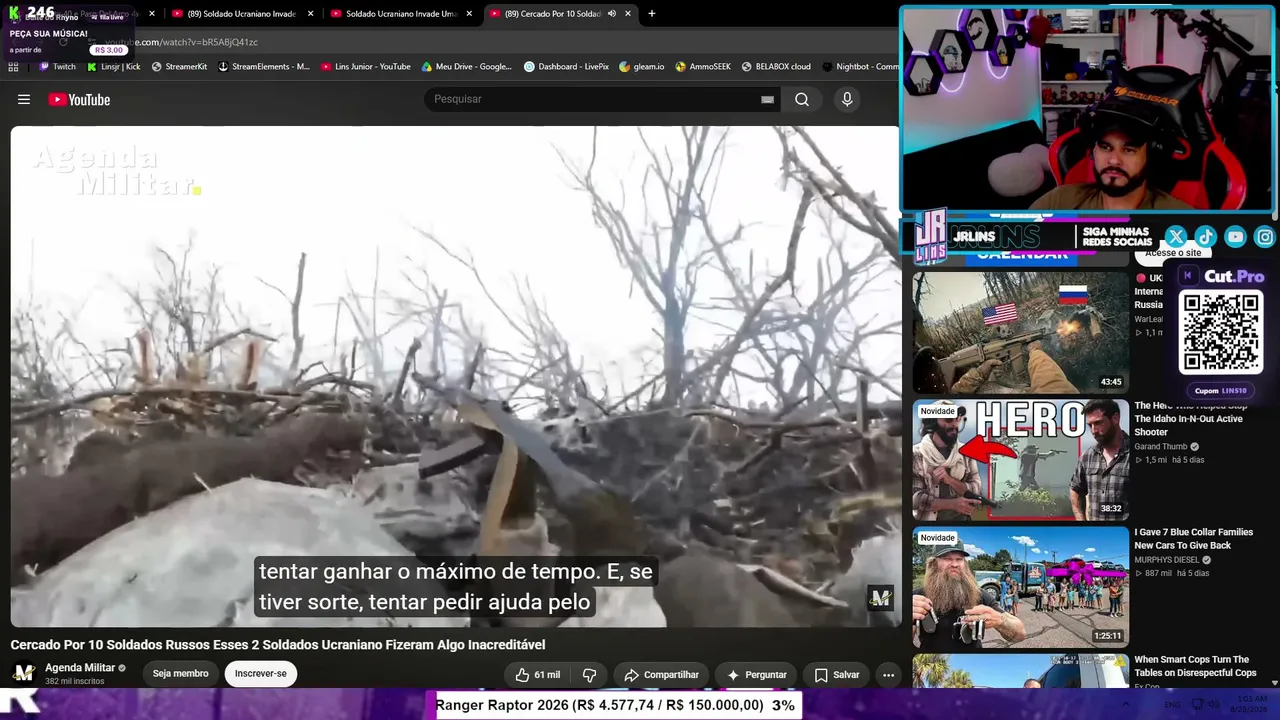
Task: Click the ENG language indicator in taskbar
Action: coord(1174,704)
